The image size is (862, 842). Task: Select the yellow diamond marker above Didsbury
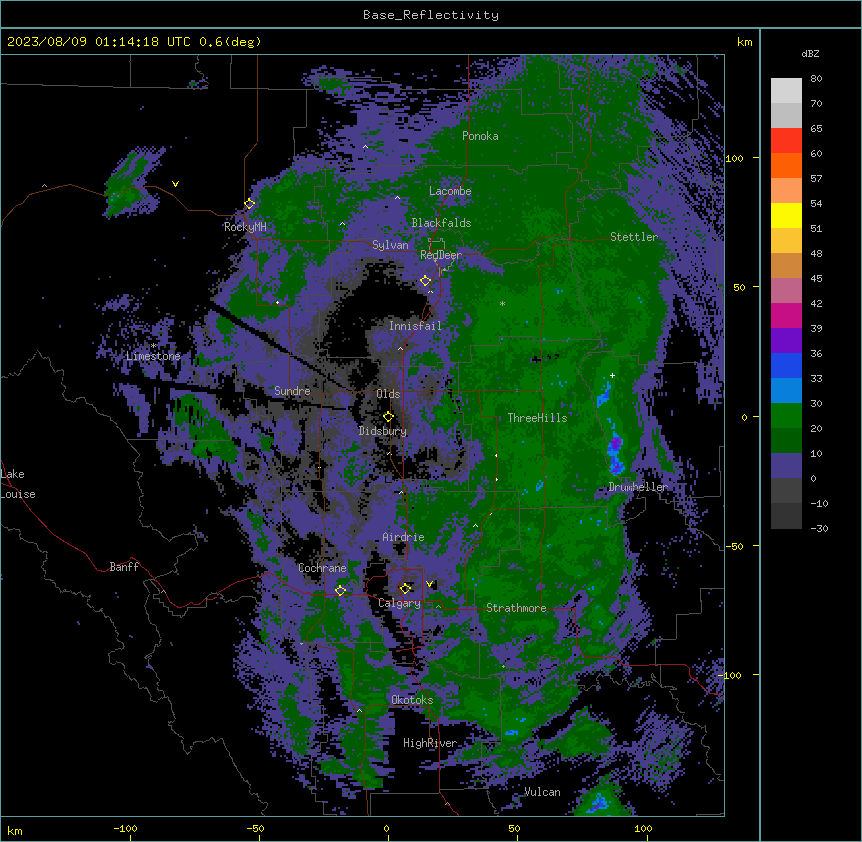coord(388,416)
